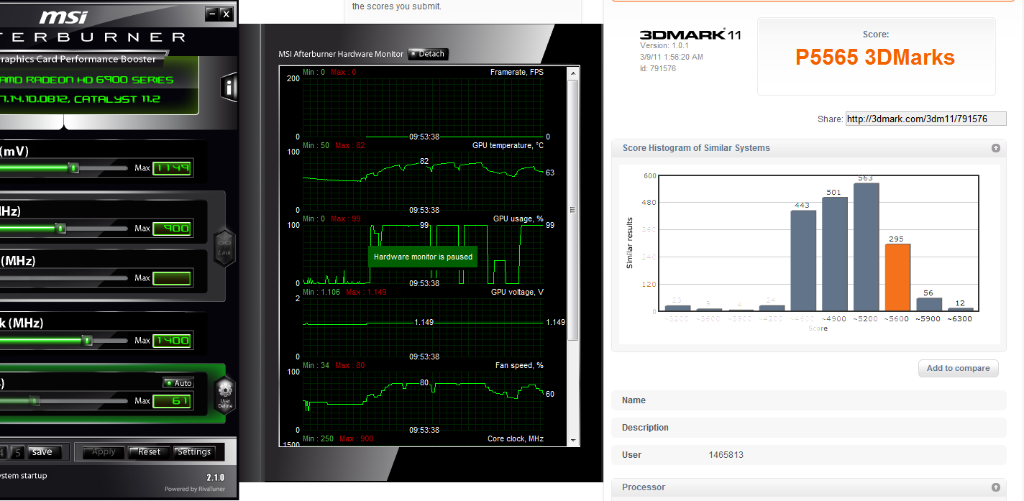The image size is (1024, 501).
Task: Collapse the Score Histogram section
Action: click(x=995, y=148)
